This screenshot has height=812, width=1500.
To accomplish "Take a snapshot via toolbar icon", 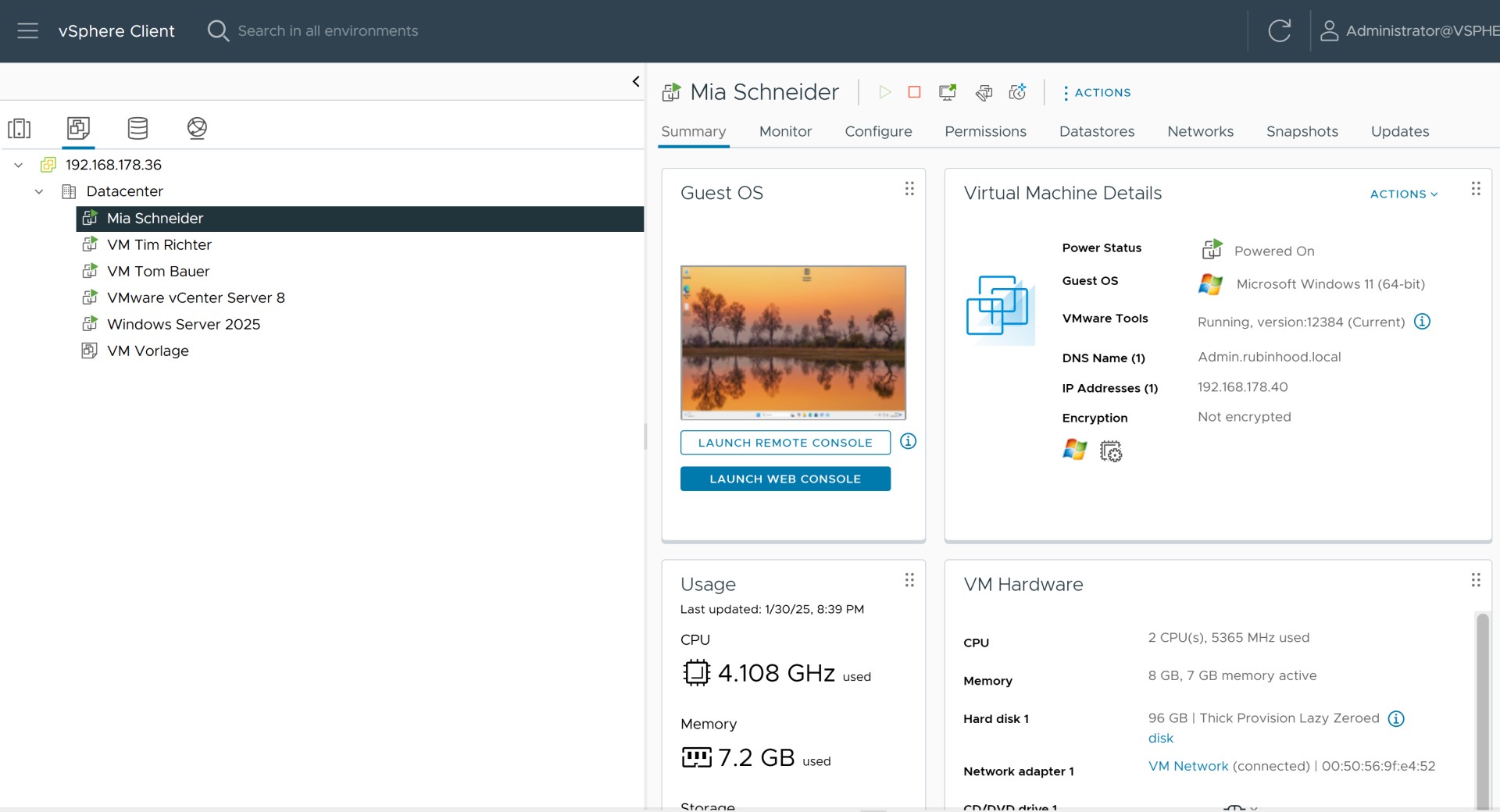I will pyautogui.click(x=1017, y=92).
